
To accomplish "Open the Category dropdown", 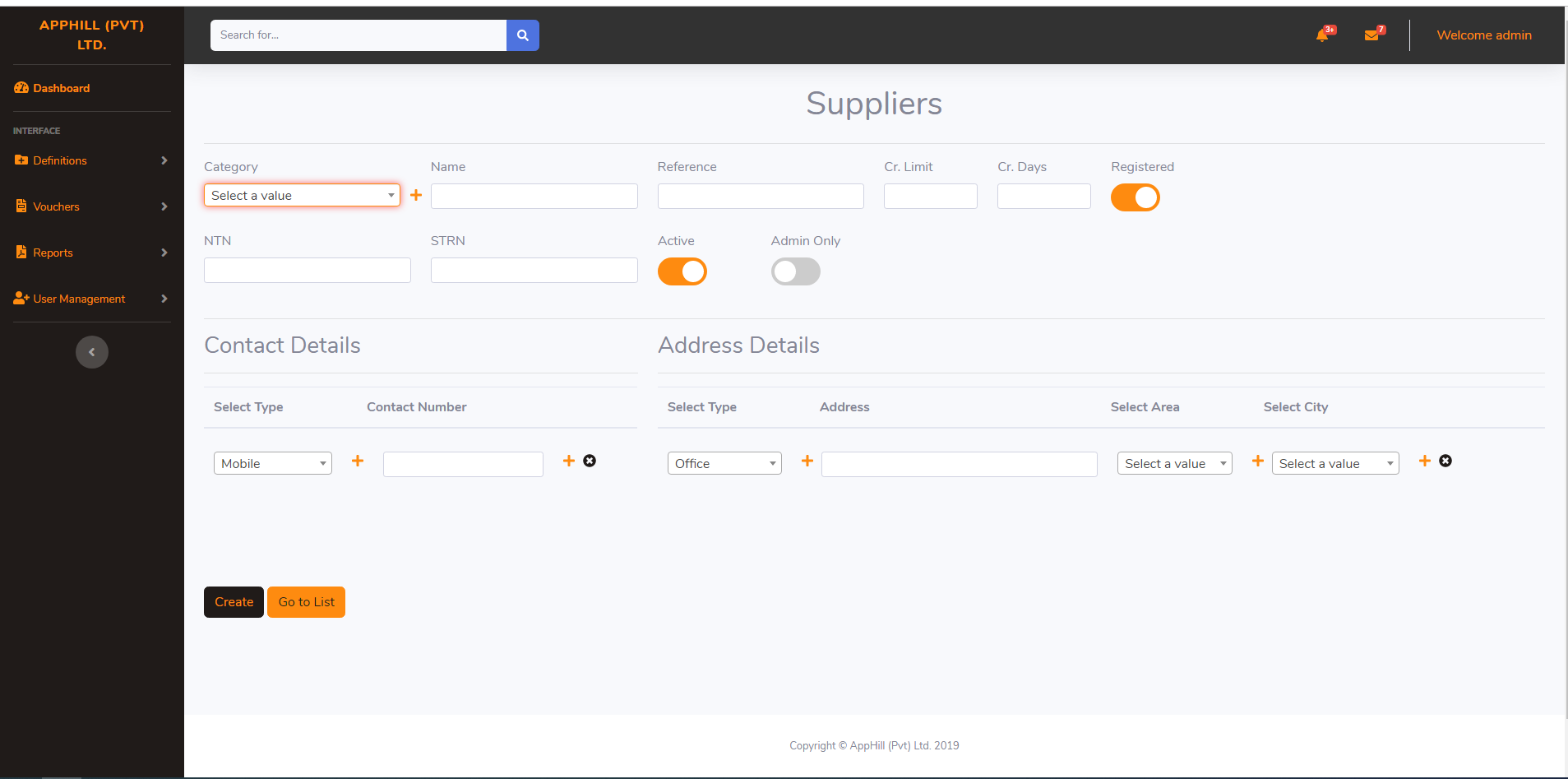I will [x=302, y=195].
